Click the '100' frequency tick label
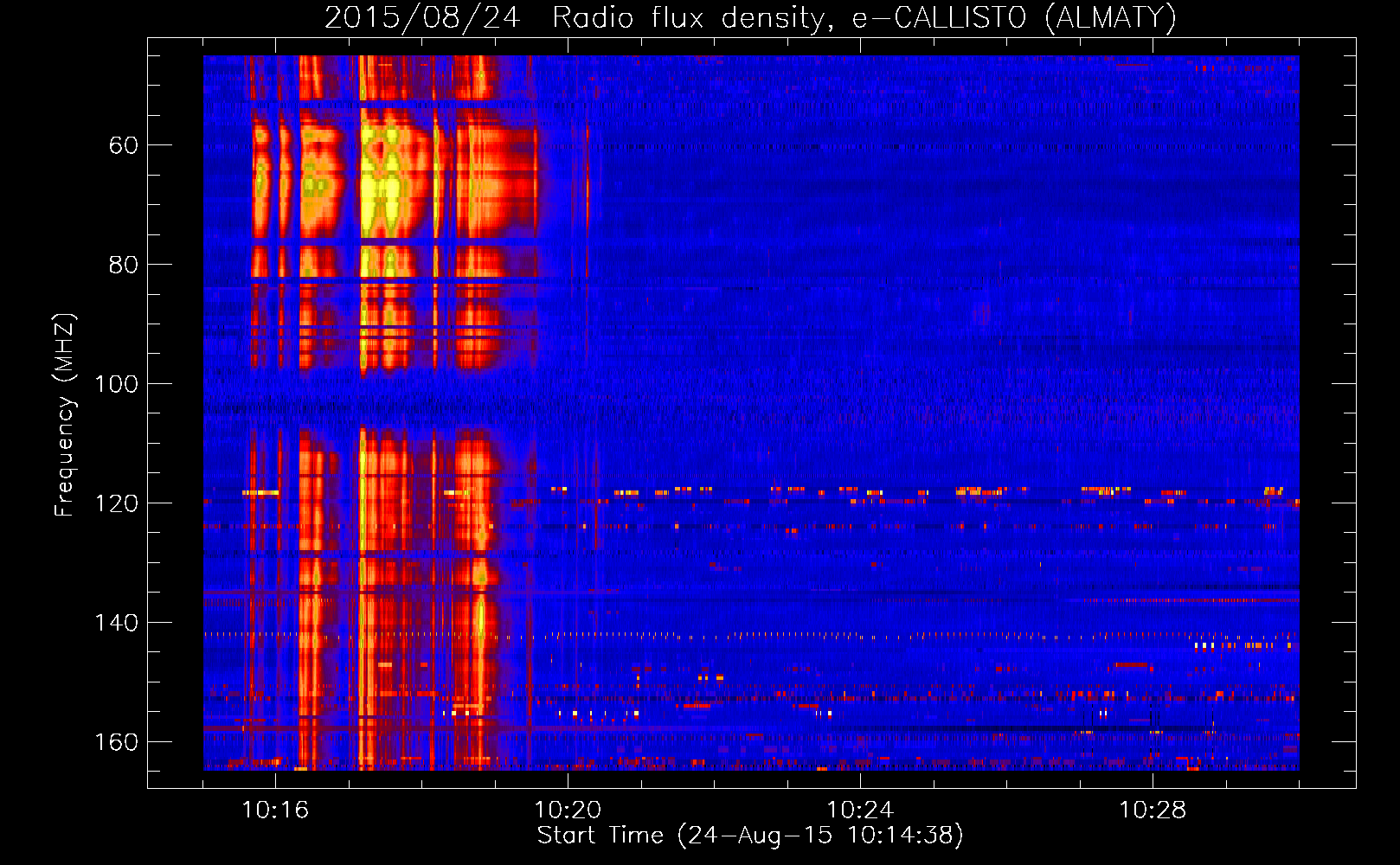Screen dimensions: 1400x865 pyautogui.click(x=117, y=384)
